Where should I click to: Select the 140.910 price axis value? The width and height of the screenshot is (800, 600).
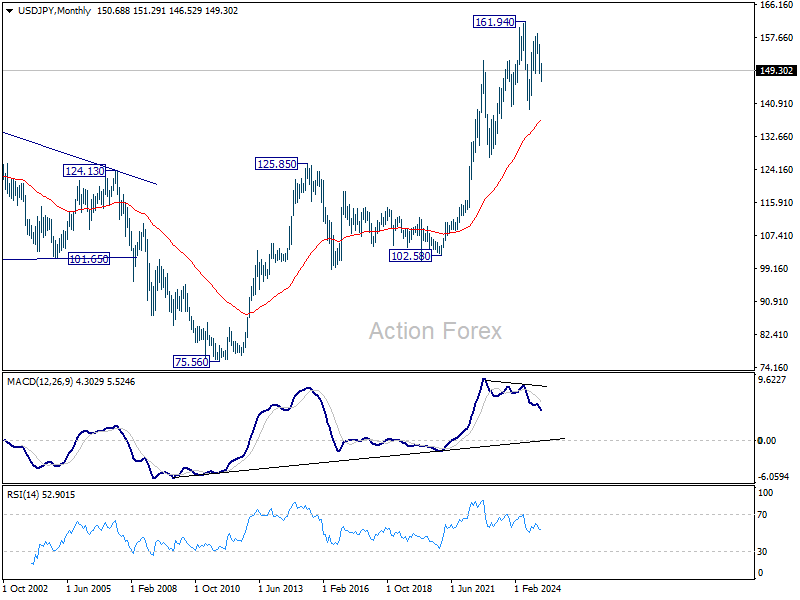[x=776, y=104]
